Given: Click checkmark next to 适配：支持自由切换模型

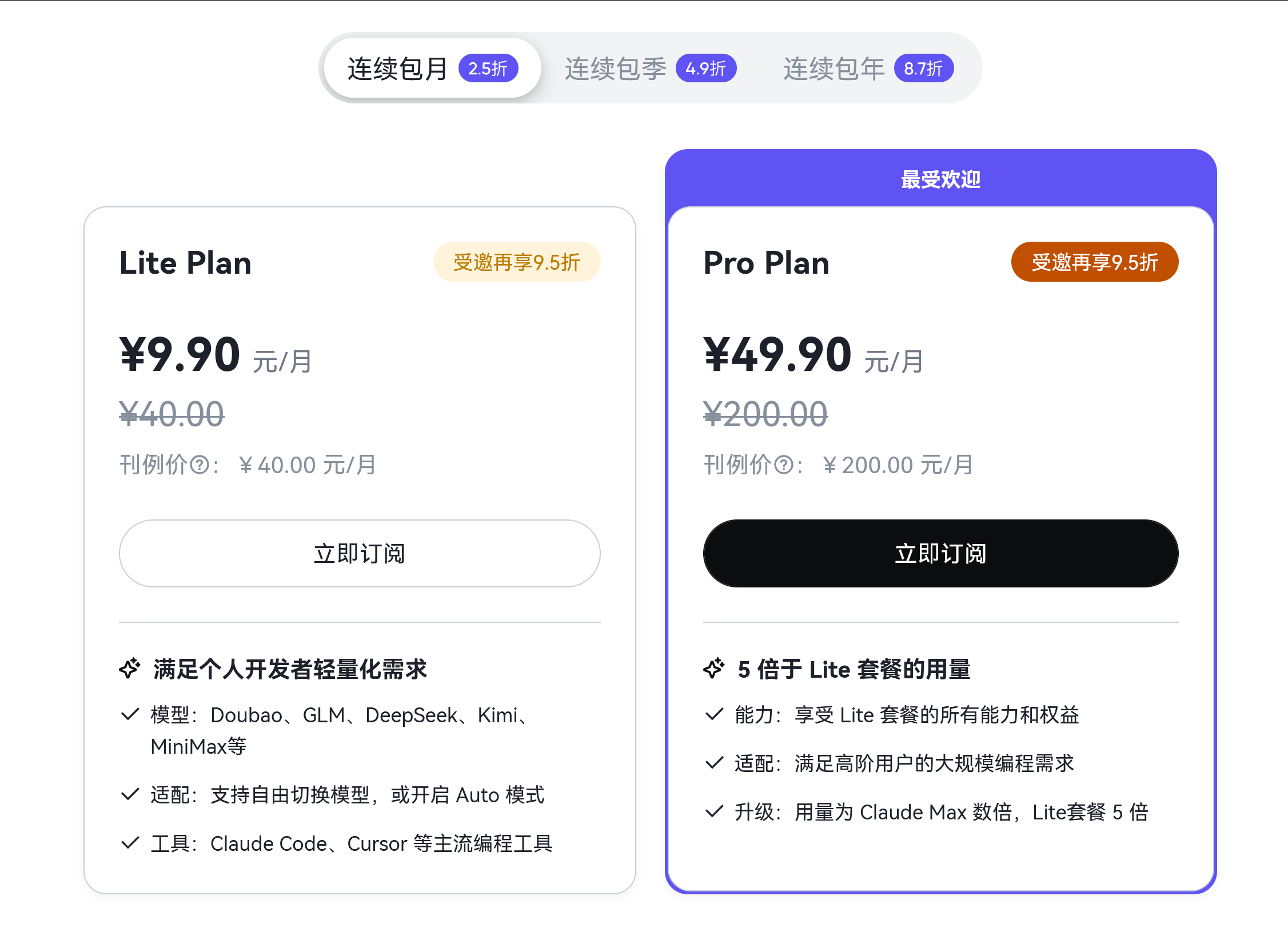Looking at the screenshot, I should pyautogui.click(x=130, y=794).
